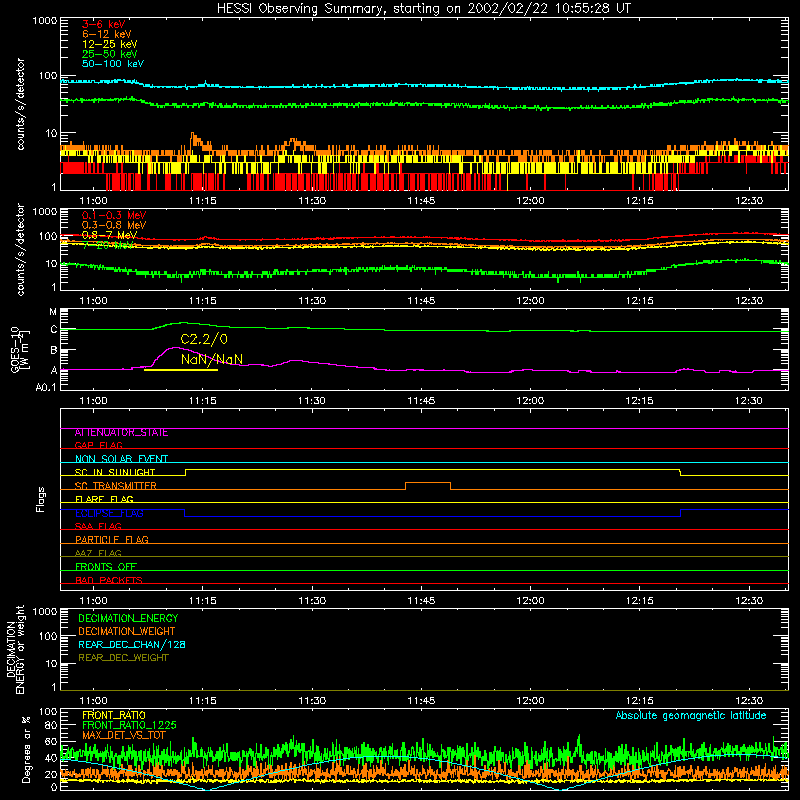Select the NON_SOLAR_EVENT flag label
800x800 pixels.
point(121,459)
